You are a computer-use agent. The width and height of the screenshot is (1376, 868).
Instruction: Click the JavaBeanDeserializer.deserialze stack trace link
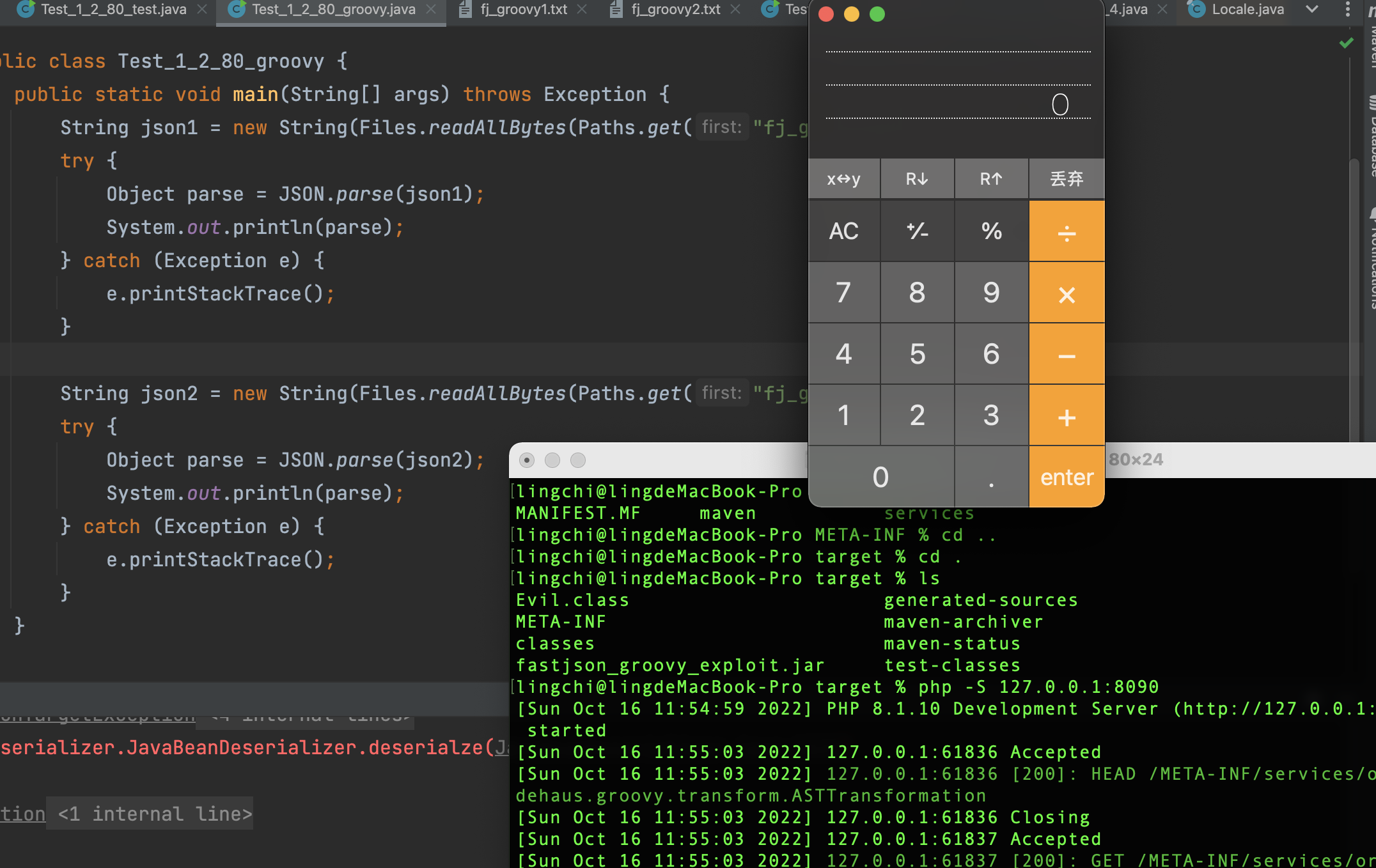click(x=307, y=747)
